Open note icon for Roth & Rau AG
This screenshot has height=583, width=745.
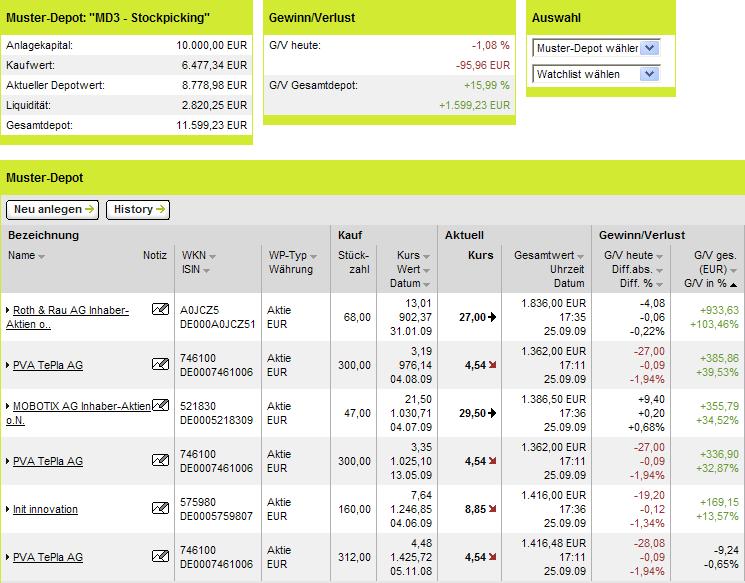tap(160, 309)
